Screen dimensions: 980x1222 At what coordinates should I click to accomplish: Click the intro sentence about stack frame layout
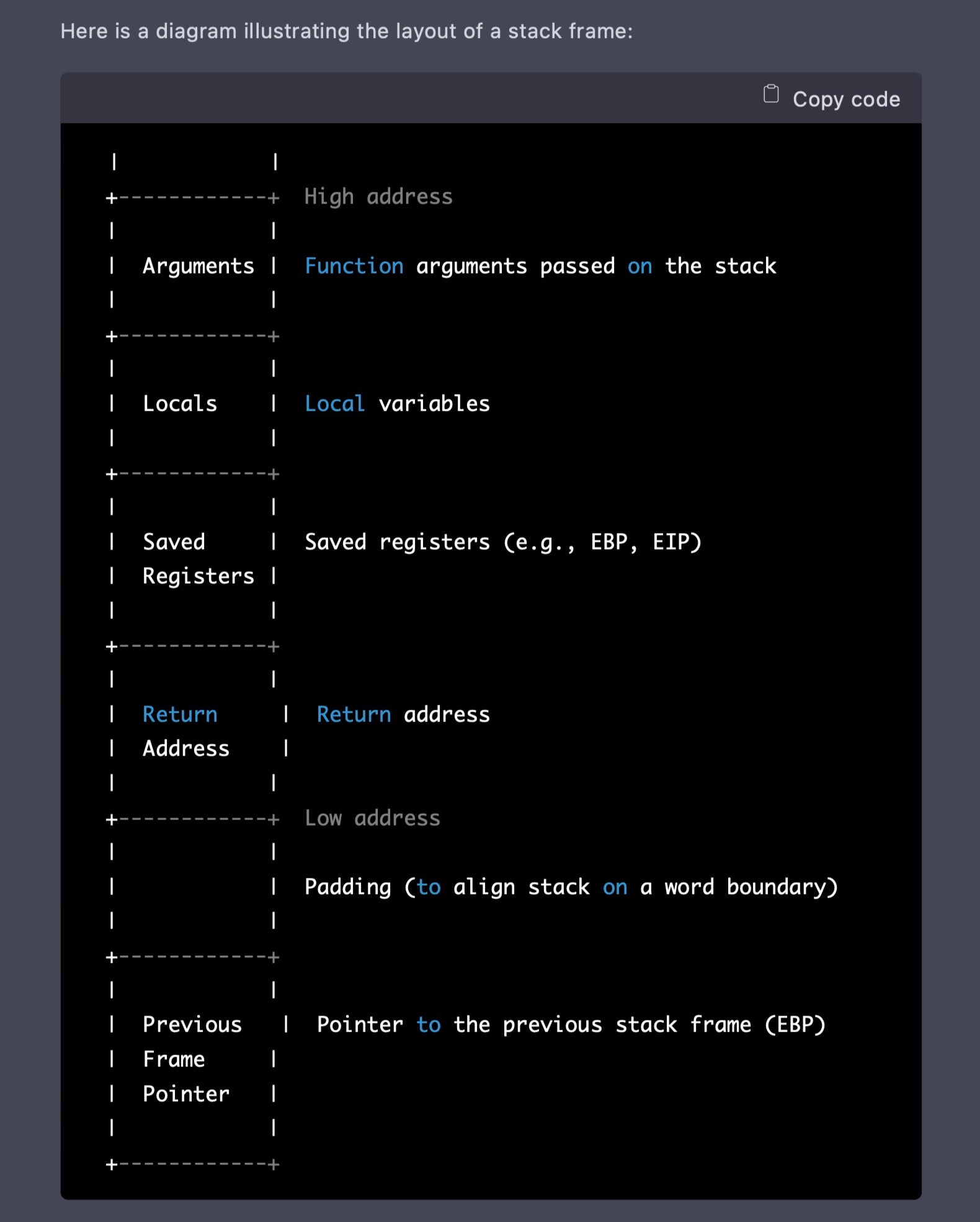(x=346, y=31)
